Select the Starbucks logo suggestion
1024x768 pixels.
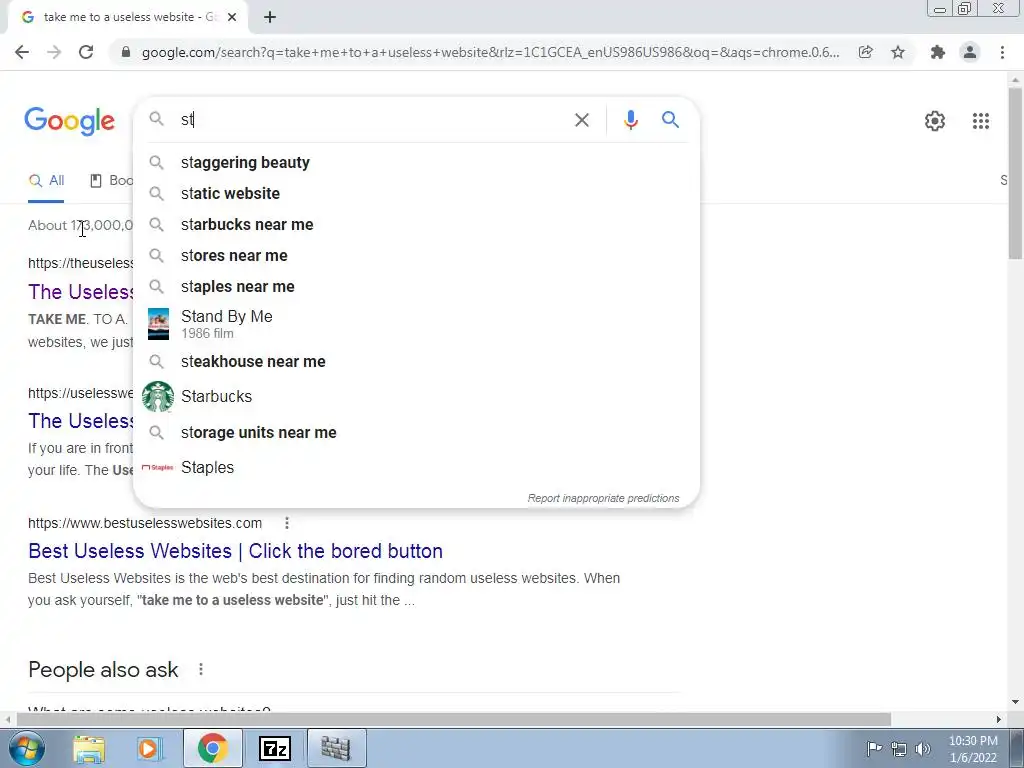tap(157, 396)
